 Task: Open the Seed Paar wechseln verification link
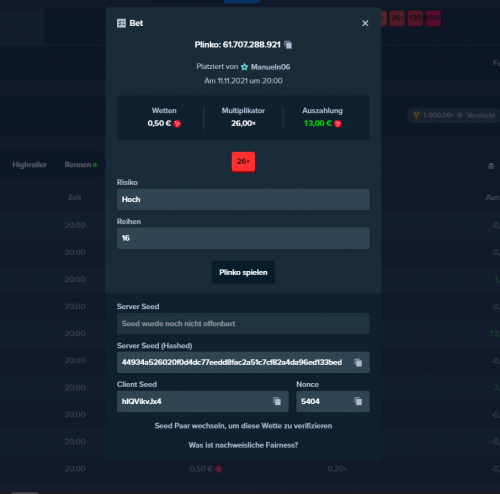pos(243,426)
